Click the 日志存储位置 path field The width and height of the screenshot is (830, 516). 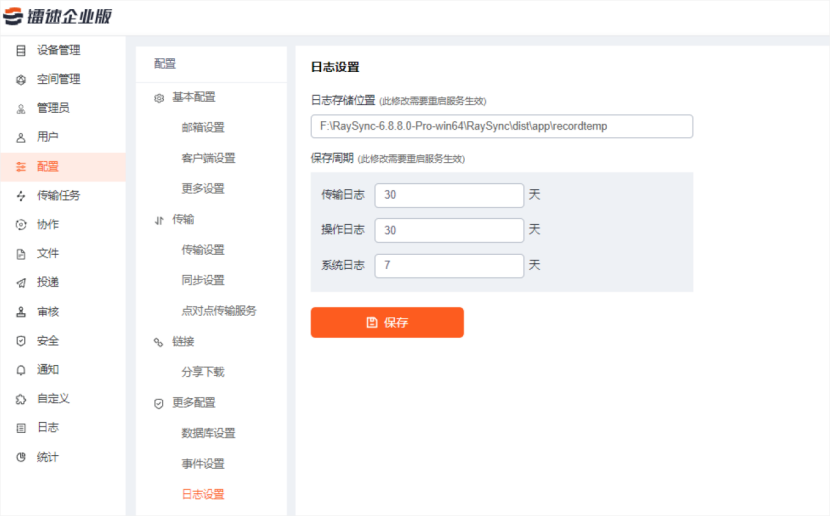501,126
